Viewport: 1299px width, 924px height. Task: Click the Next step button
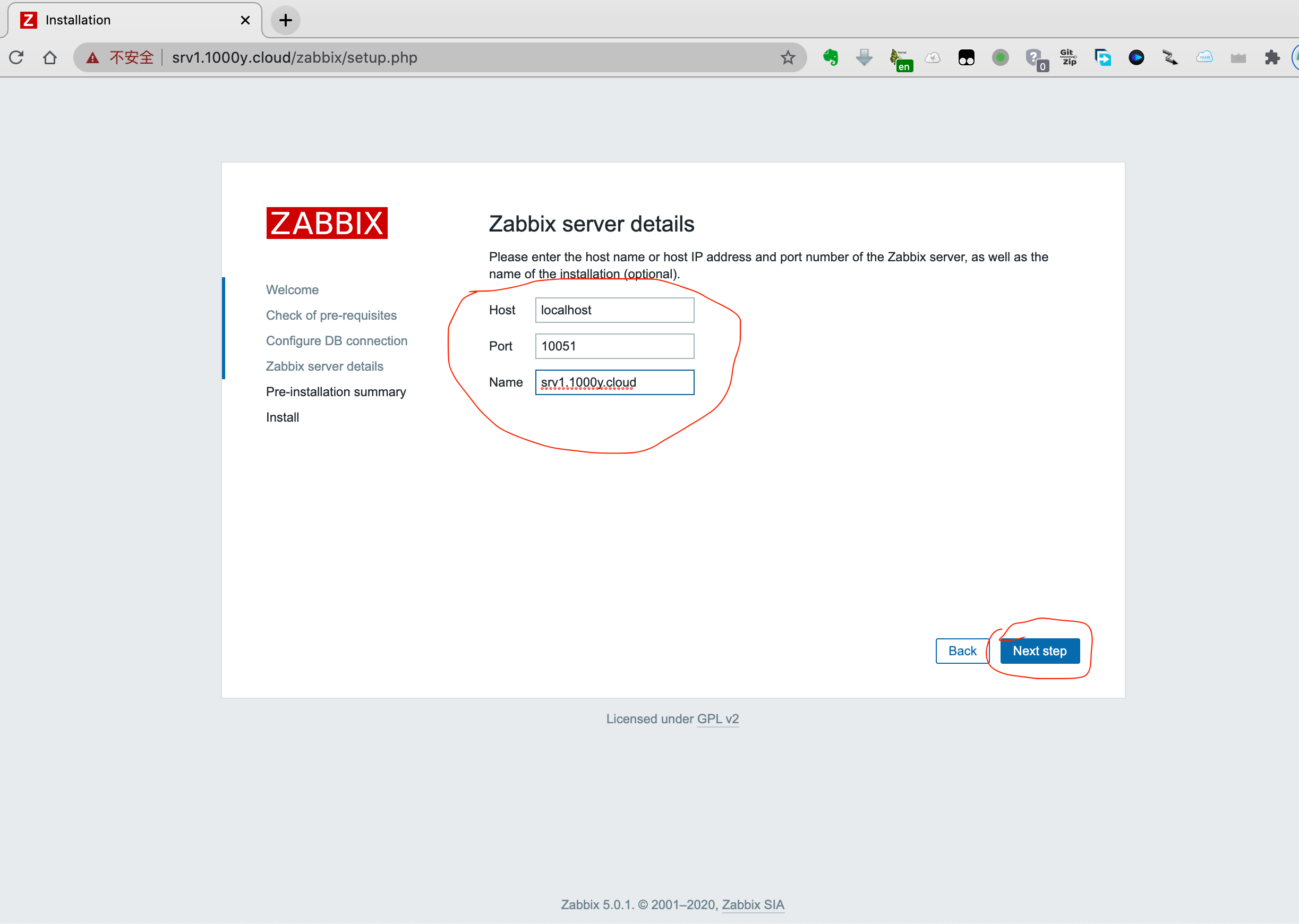click(1039, 651)
